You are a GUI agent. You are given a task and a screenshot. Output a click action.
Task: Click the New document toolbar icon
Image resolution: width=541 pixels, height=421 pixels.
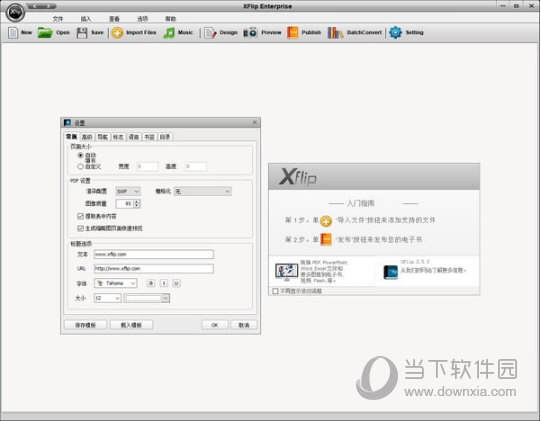pyautogui.click(x=13, y=33)
